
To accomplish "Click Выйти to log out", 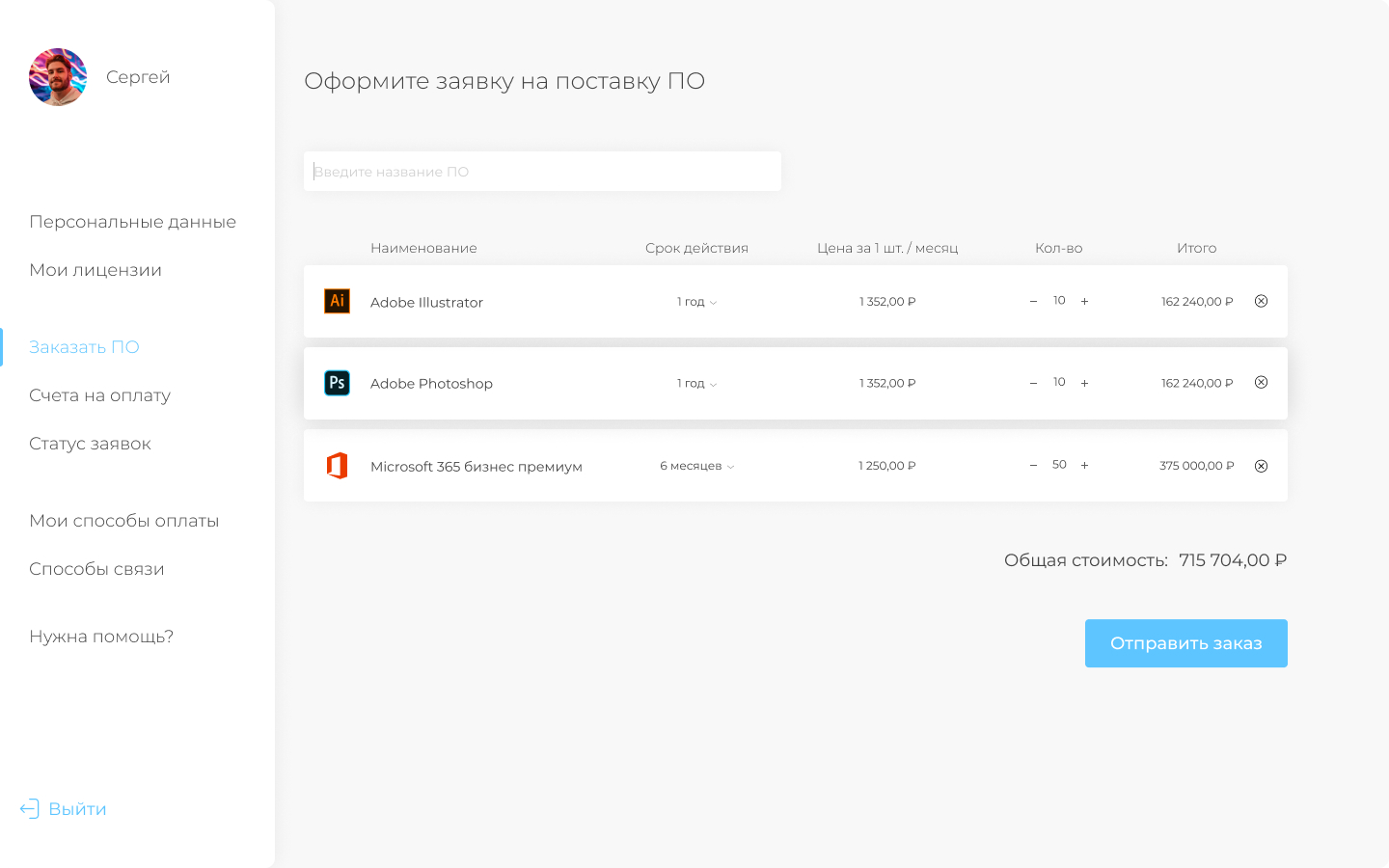I will (77, 809).
